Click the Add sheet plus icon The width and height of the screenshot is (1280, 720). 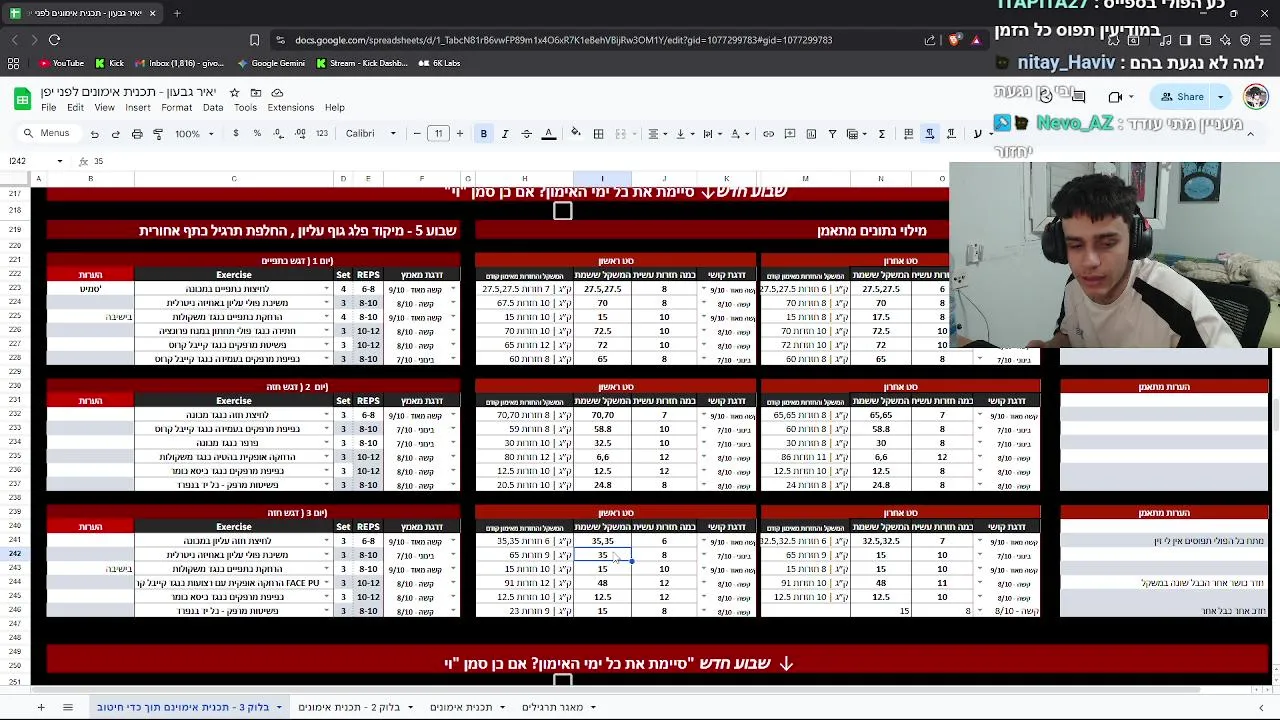[41, 707]
